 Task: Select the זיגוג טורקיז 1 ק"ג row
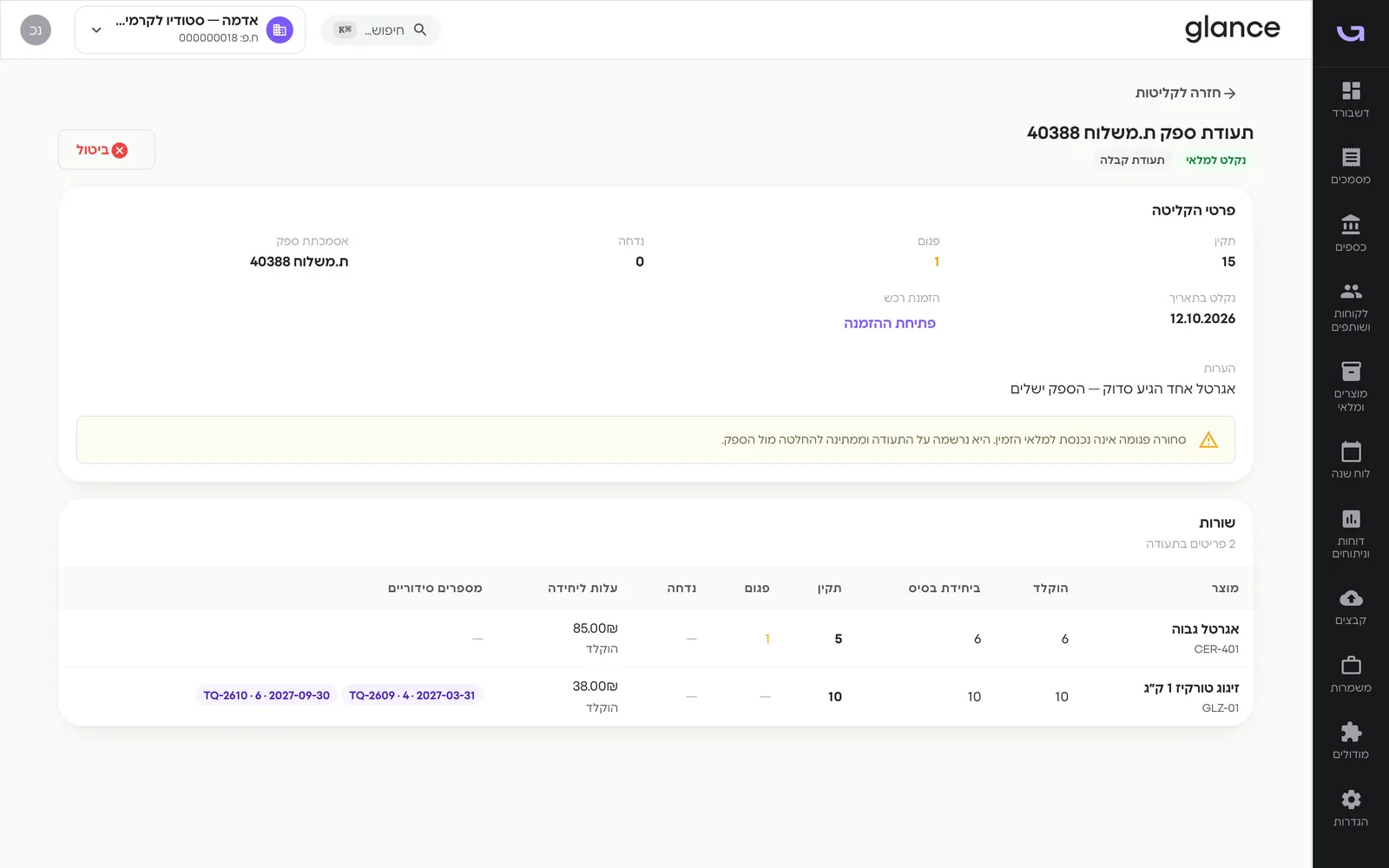(655, 696)
